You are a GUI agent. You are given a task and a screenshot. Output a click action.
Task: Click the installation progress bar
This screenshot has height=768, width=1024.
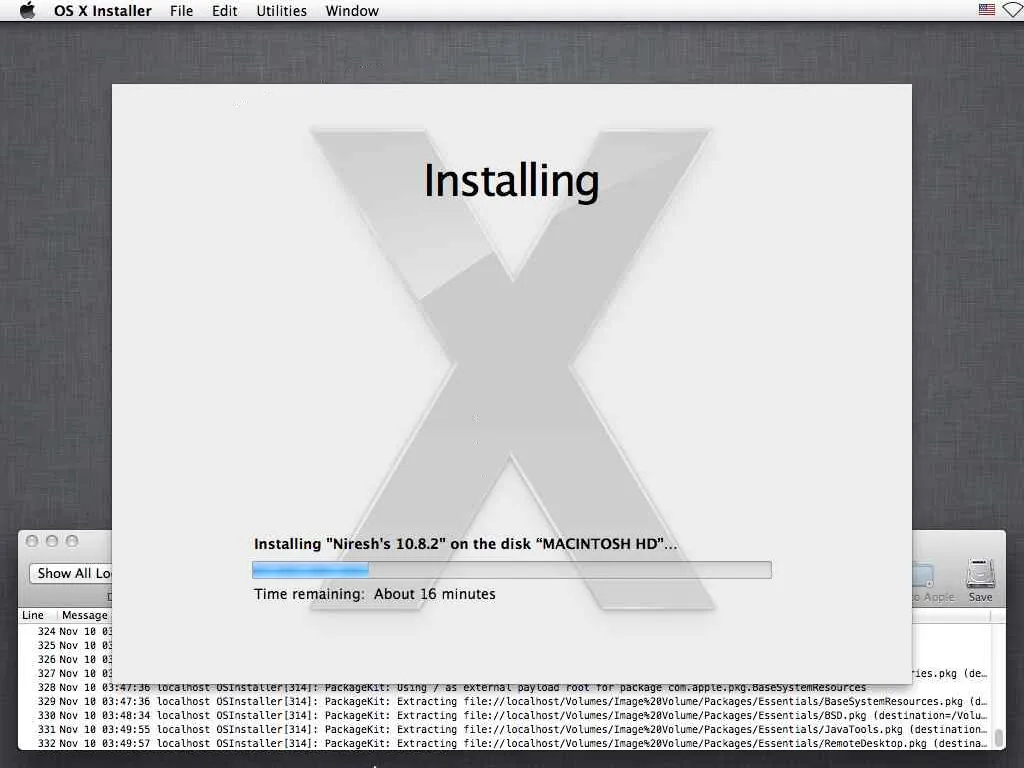click(511, 570)
